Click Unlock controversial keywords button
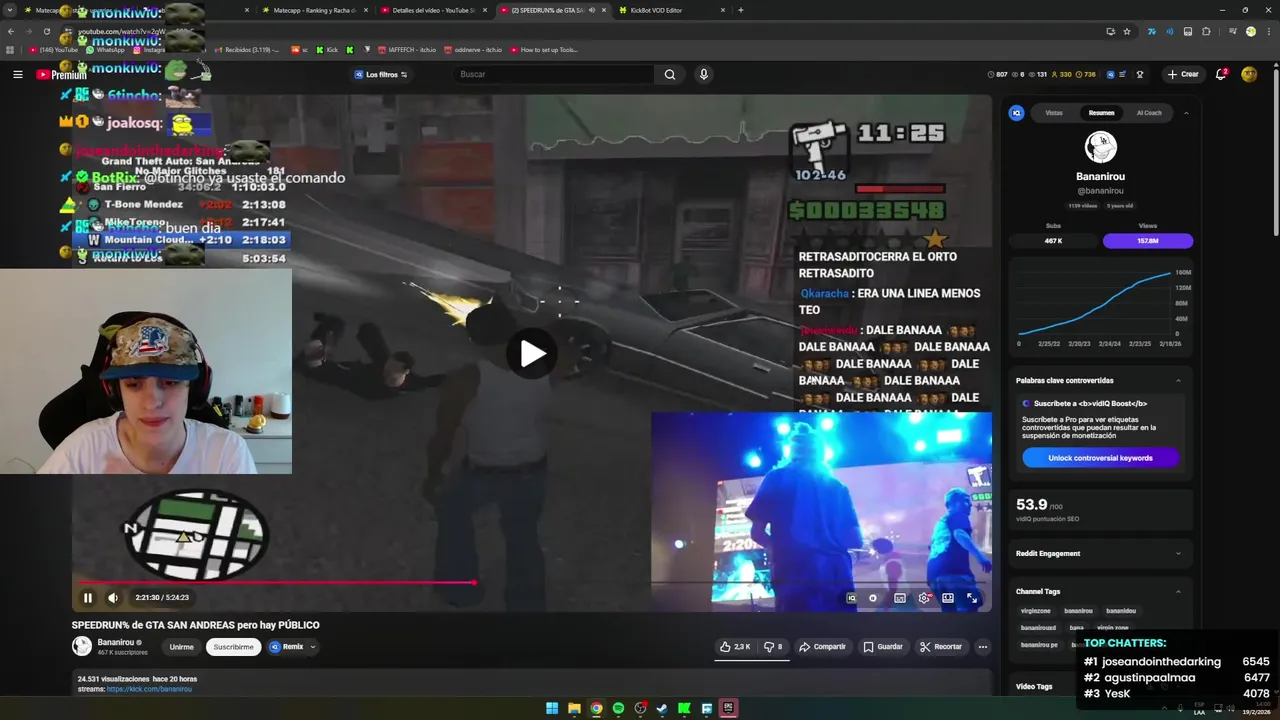Image resolution: width=1280 pixels, height=720 pixels. 1100,458
